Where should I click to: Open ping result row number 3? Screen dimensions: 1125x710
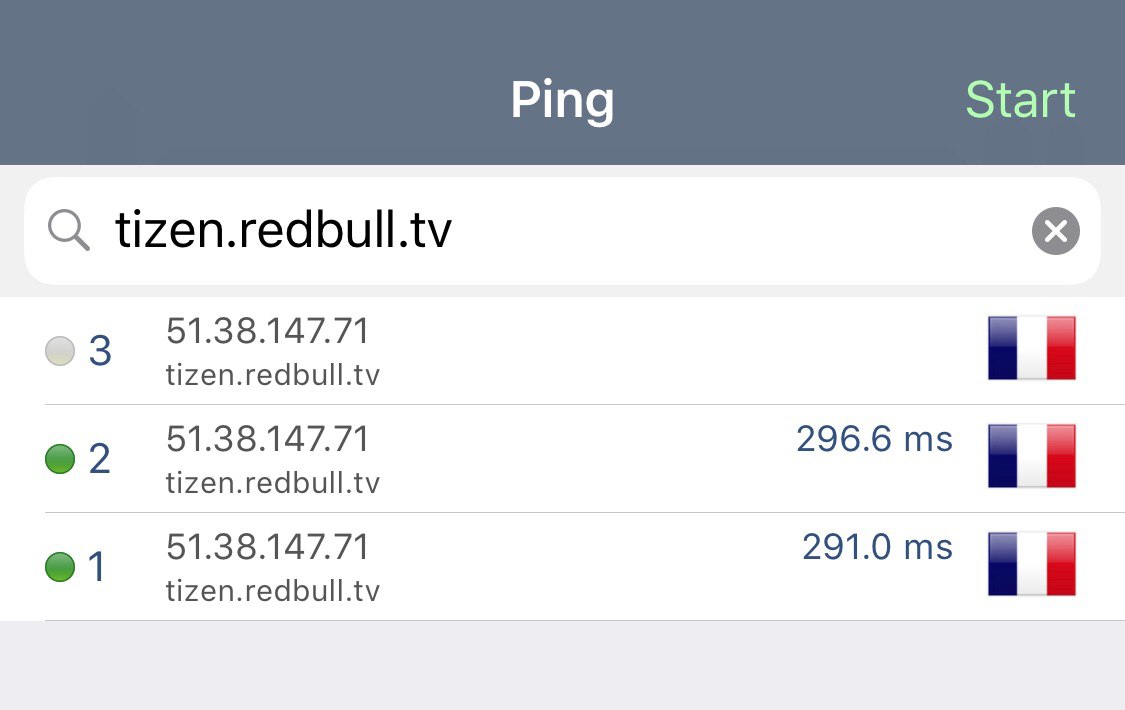[x=562, y=351]
